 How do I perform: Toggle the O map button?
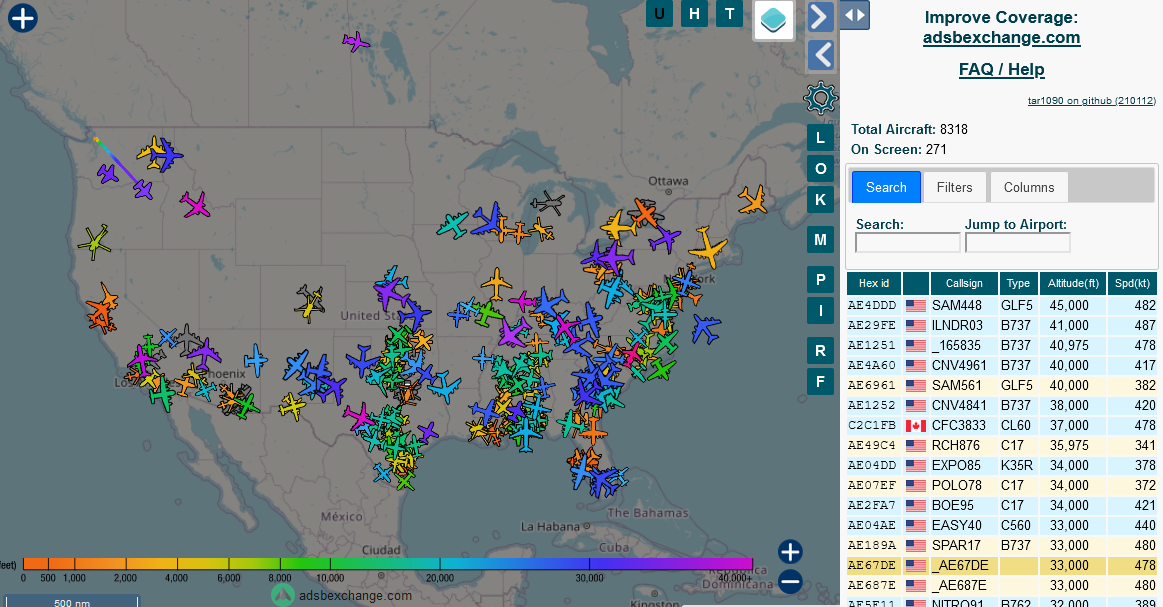[820, 168]
